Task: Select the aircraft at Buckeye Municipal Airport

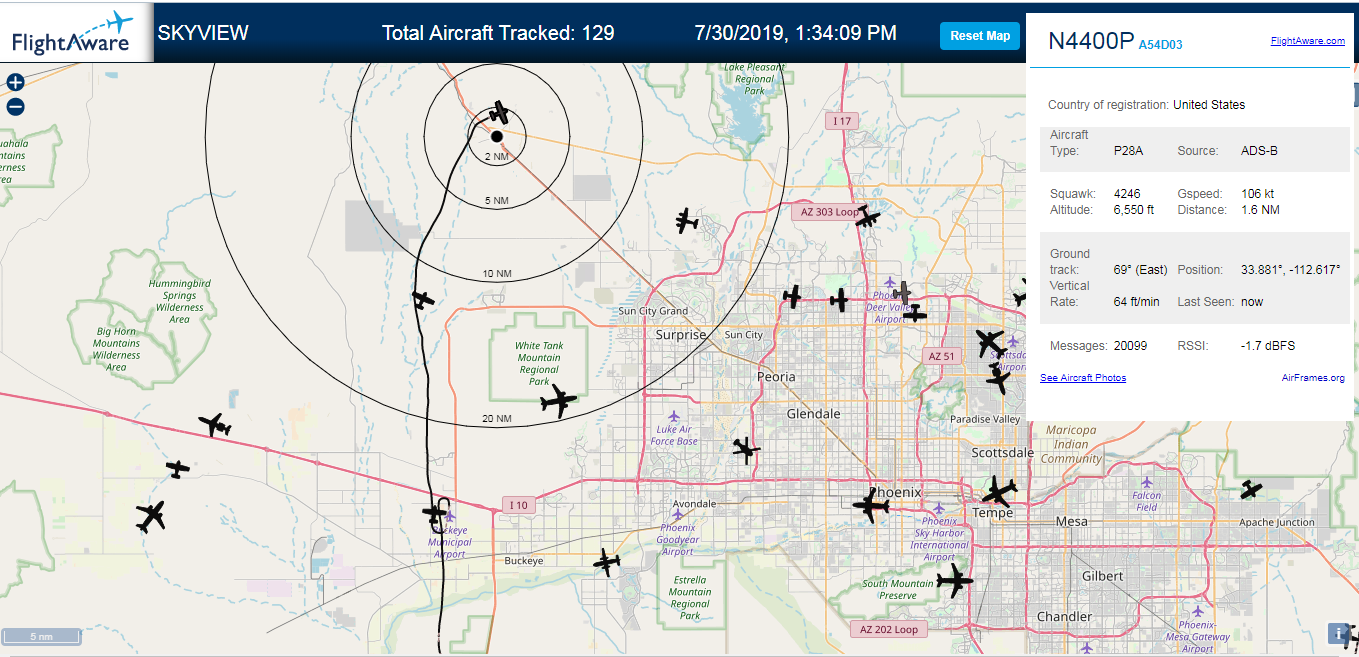Action: tap(435, 512)
